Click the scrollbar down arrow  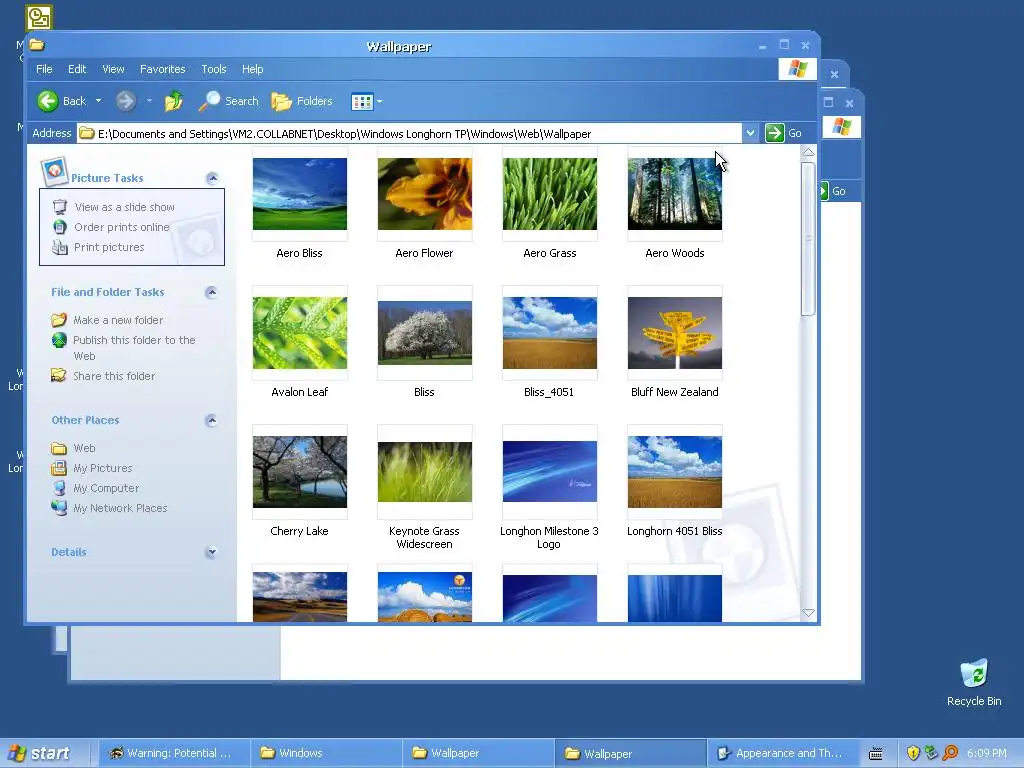point(808,613)
